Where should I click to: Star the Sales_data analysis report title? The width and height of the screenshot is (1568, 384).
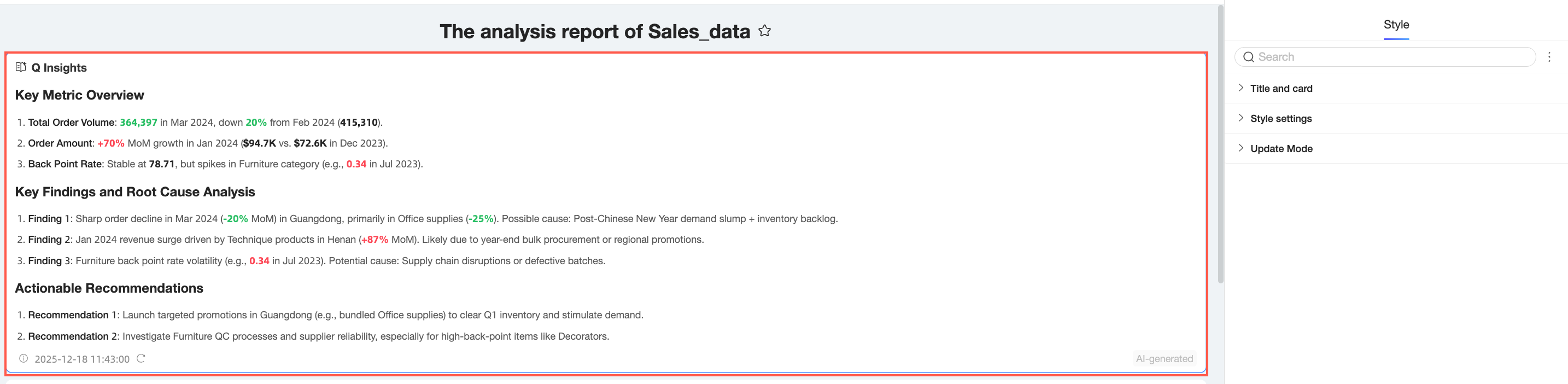click(764, 31)
